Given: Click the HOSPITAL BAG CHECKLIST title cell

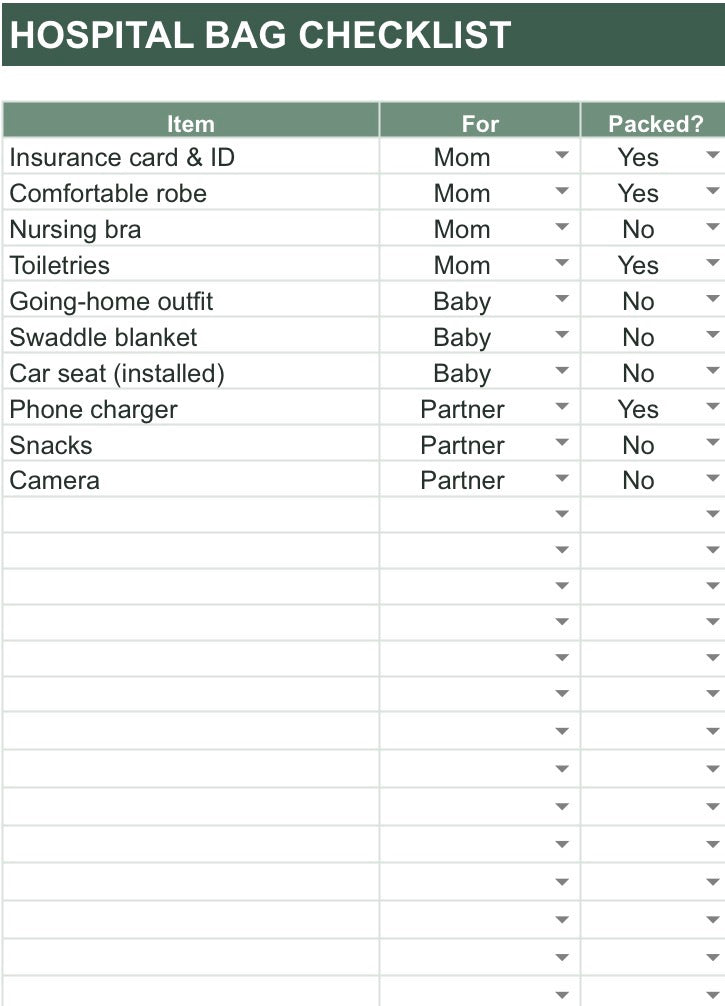Looking at the screenshot, I should 363,34.
